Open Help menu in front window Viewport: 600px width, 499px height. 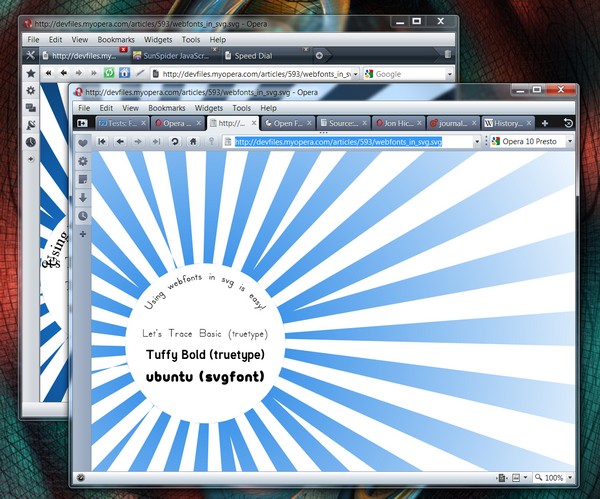point(268,108)
